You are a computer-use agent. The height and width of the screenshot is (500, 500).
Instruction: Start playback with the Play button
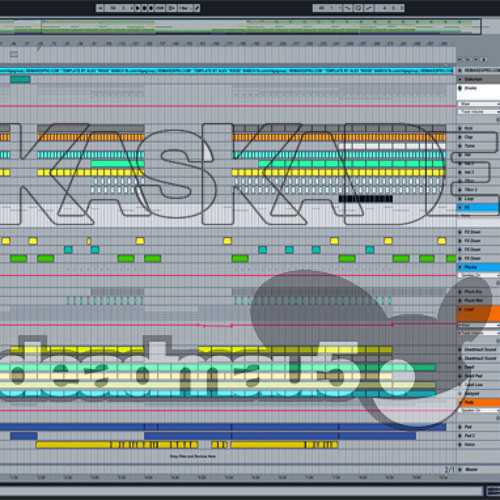point(137,8)
